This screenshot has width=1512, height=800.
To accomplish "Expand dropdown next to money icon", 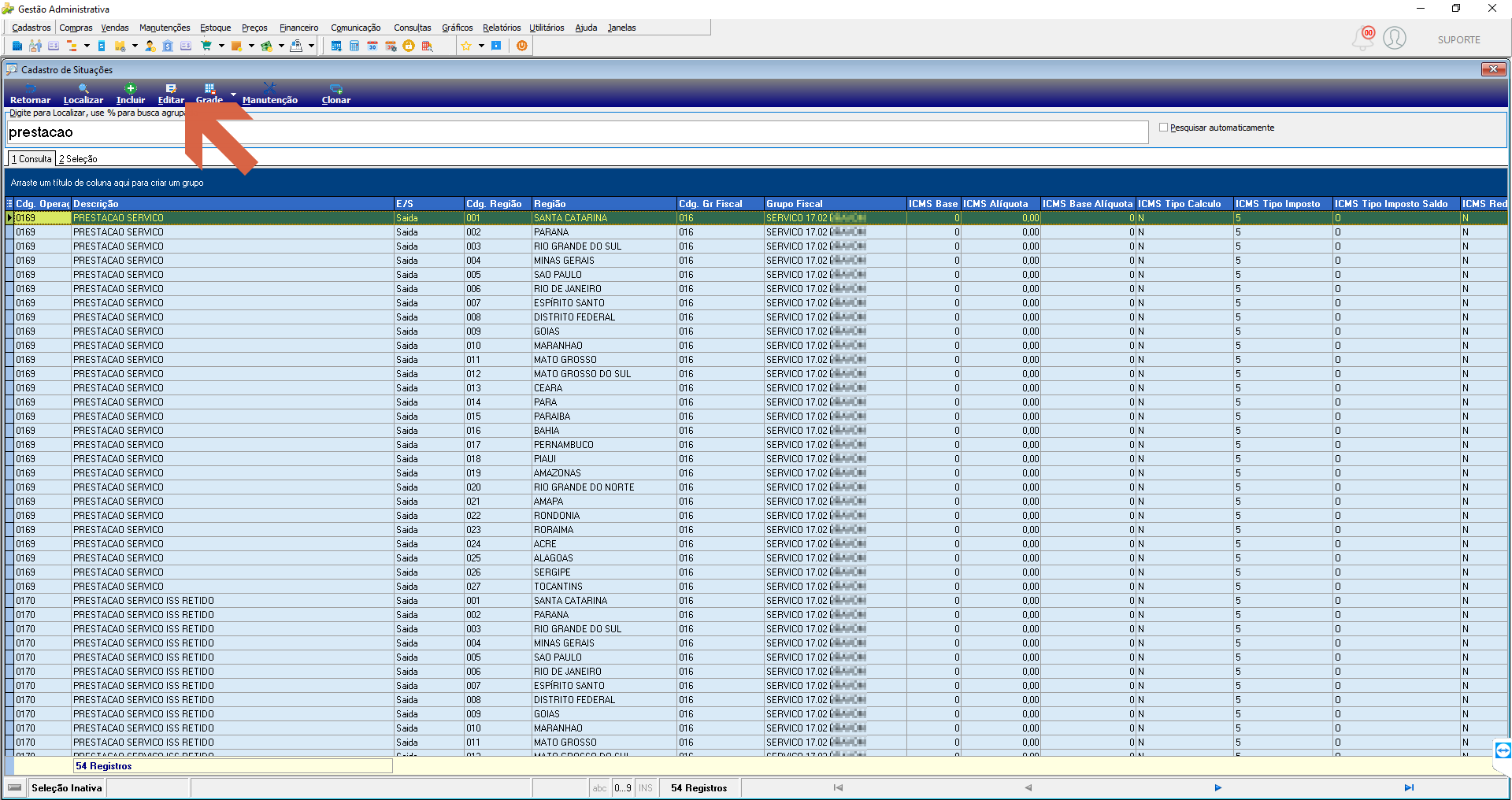I will [x=281, y=46].
